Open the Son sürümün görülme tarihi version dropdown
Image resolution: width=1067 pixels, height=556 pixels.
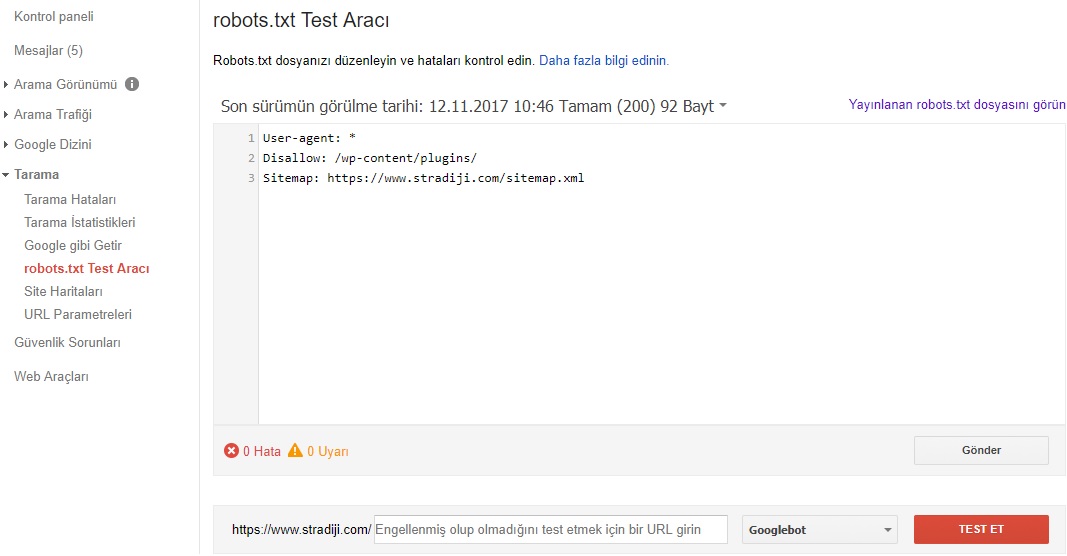pos(723,105)
